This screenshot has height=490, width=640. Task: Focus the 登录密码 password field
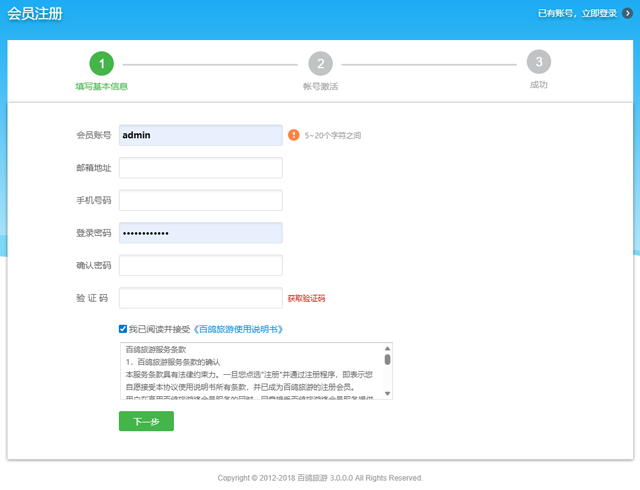coord(200,233)
